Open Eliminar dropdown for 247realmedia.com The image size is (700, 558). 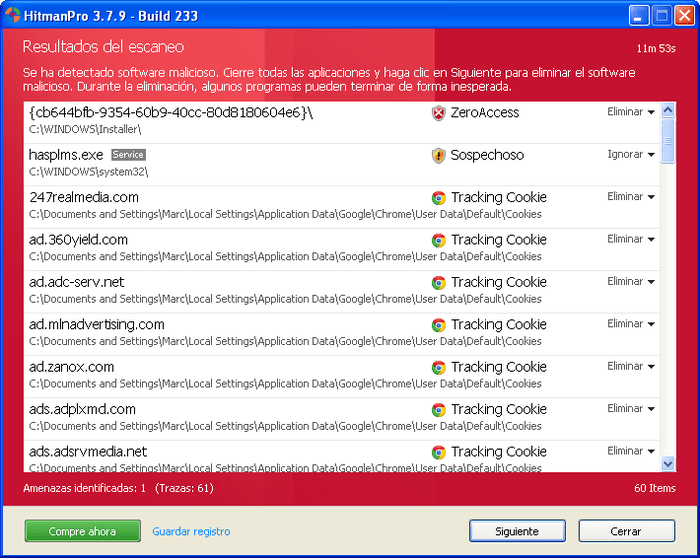(x=631, y=196)
